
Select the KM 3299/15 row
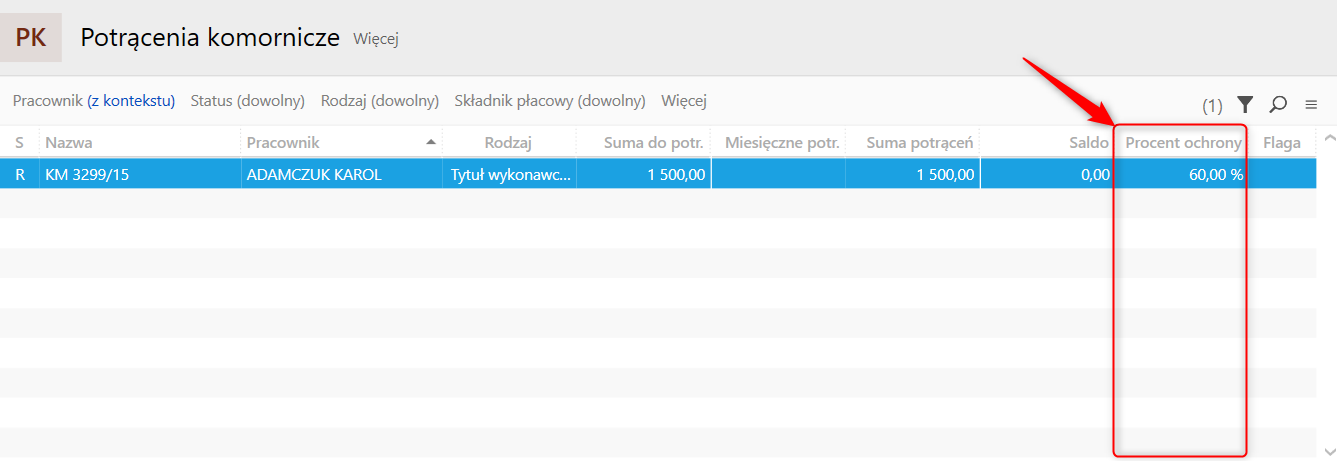click(x=658, y=174)
